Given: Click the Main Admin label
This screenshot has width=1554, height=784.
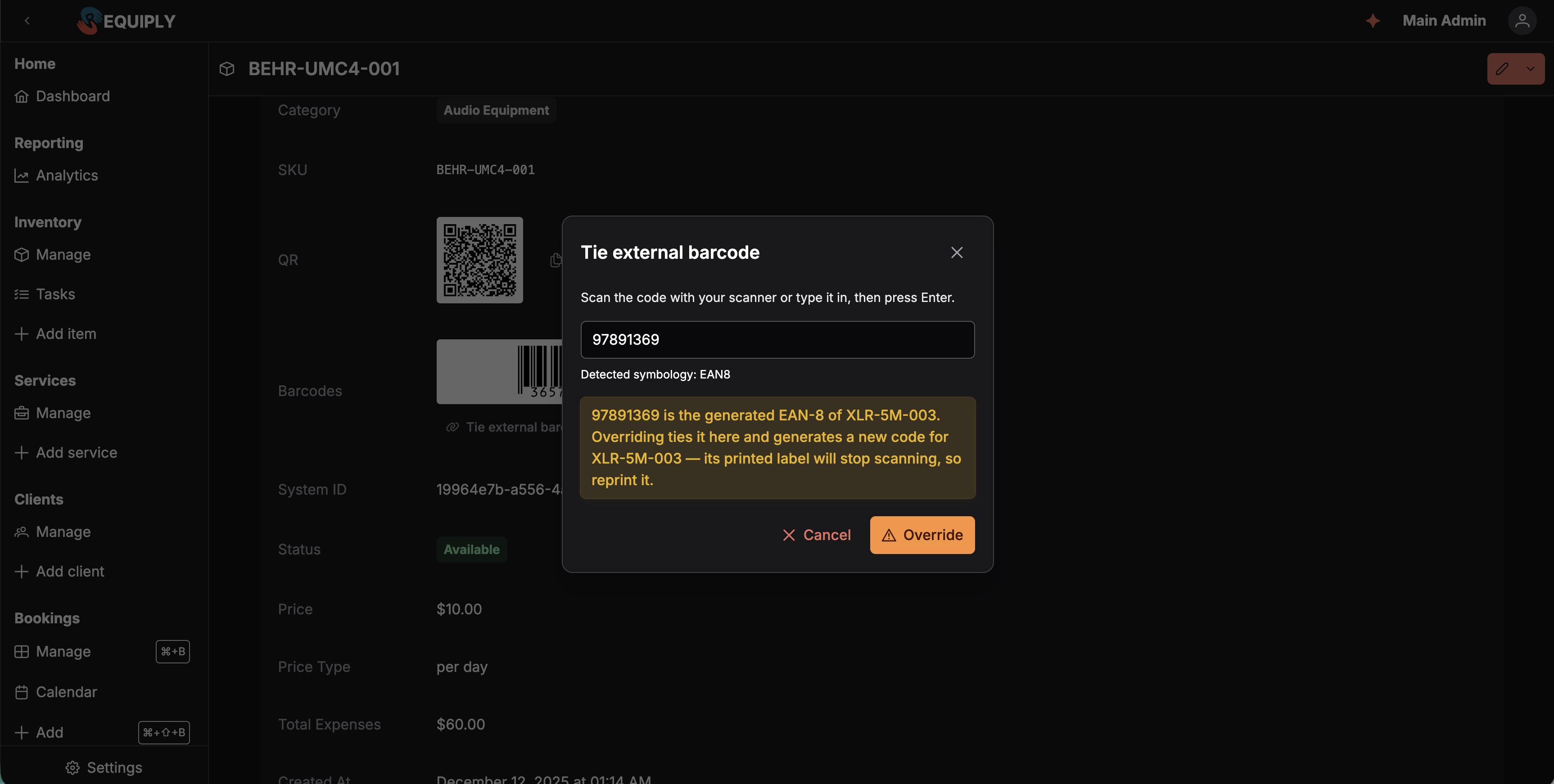Looking at the screenshot, I should 1444,21.
